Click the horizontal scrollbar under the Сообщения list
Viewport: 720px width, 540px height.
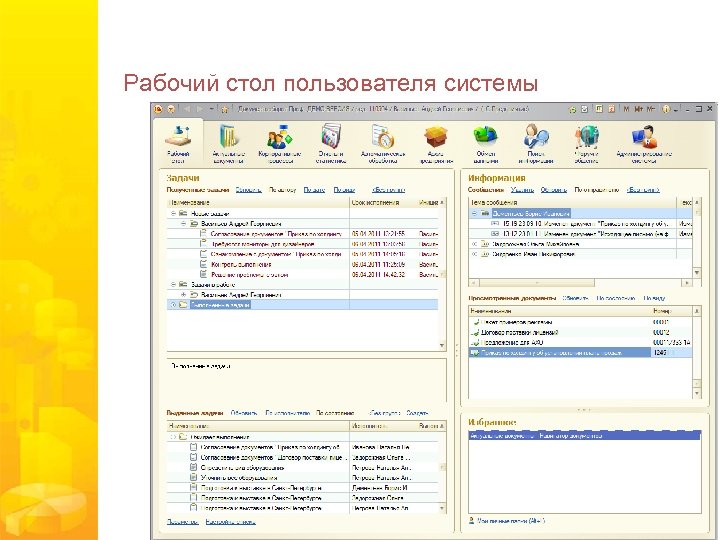(580, 283)
